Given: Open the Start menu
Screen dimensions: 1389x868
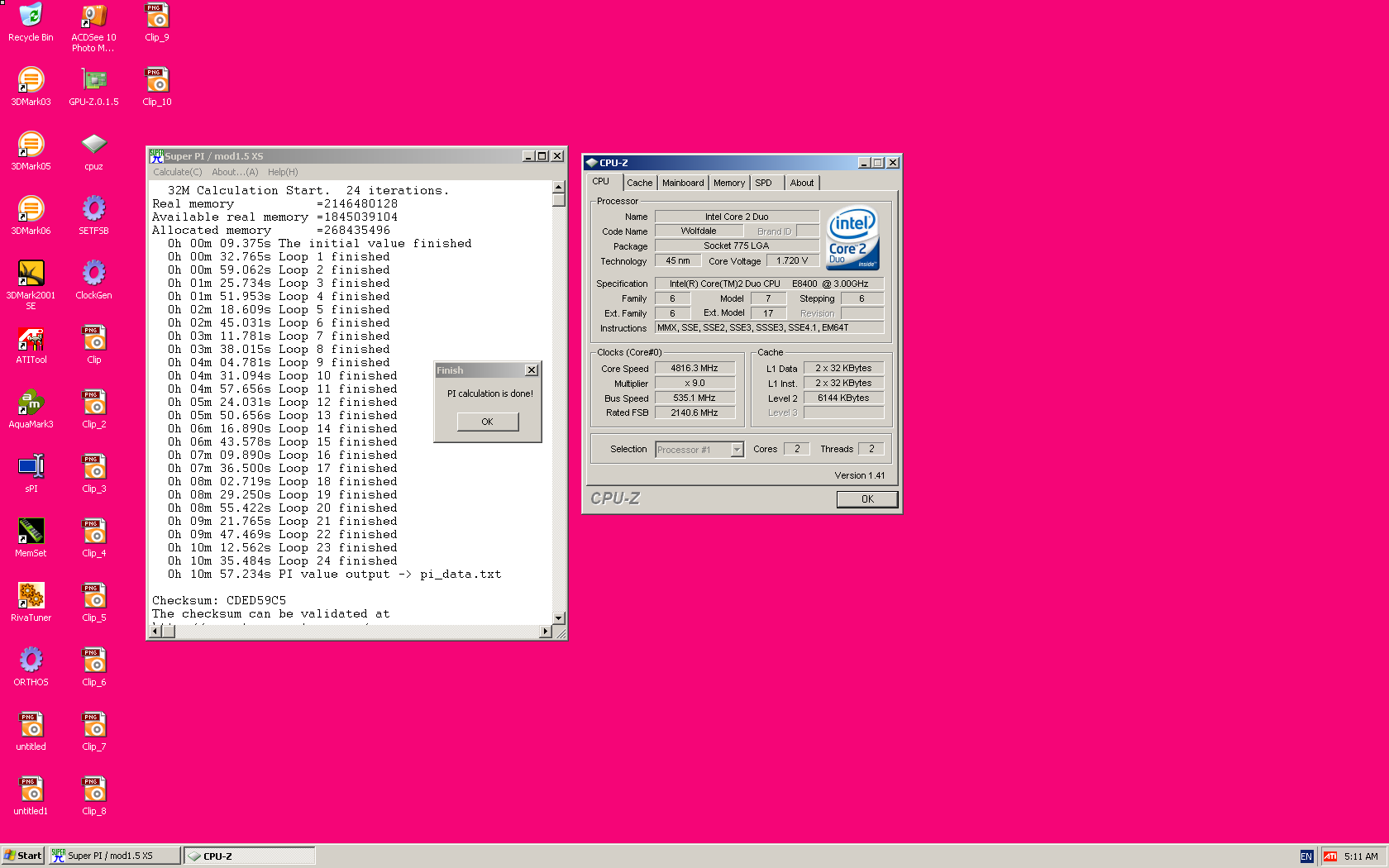Looking at the screenshot, I should [22, 856].
